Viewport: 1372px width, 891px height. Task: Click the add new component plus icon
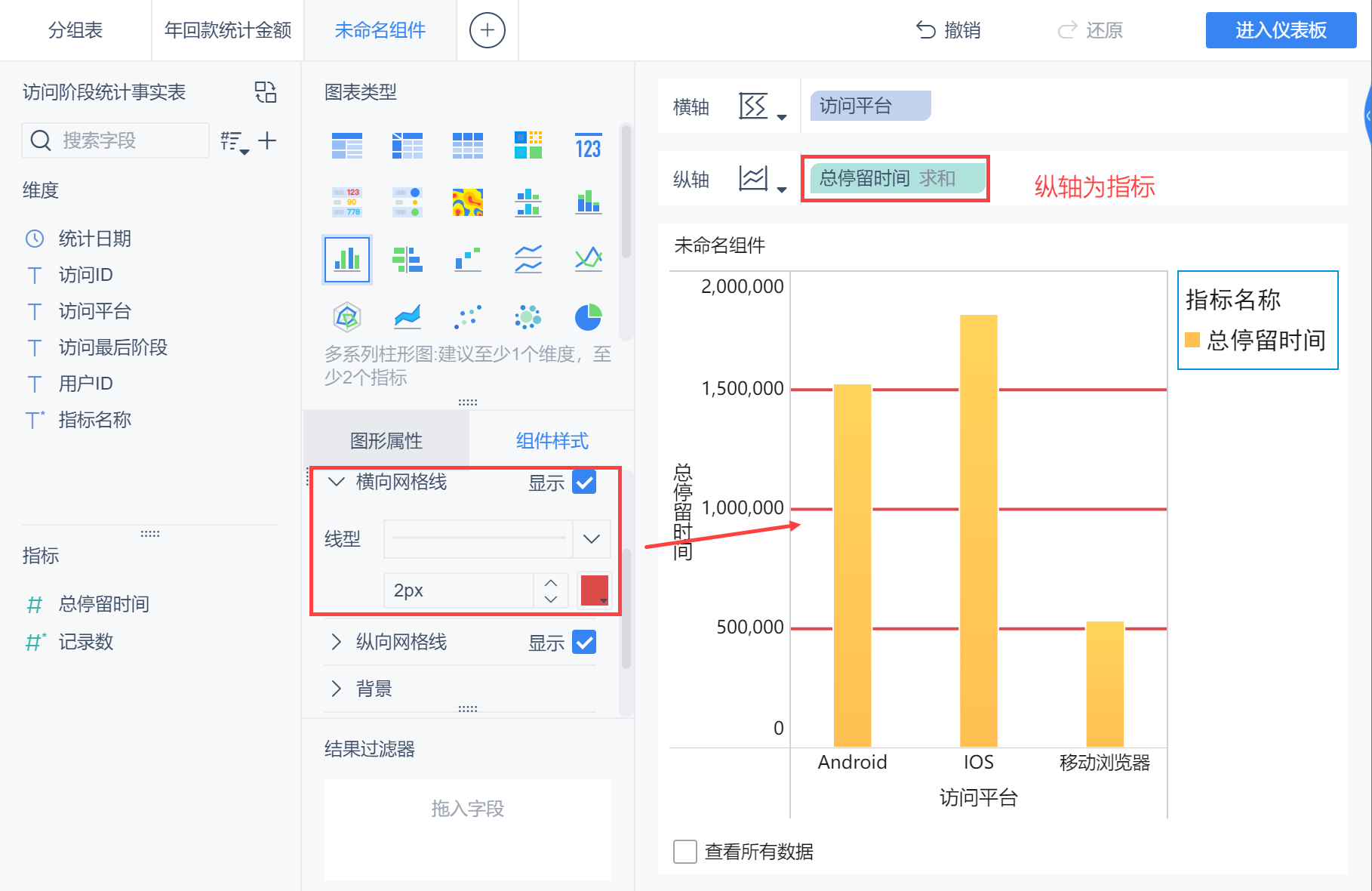(x=488, y=30)
